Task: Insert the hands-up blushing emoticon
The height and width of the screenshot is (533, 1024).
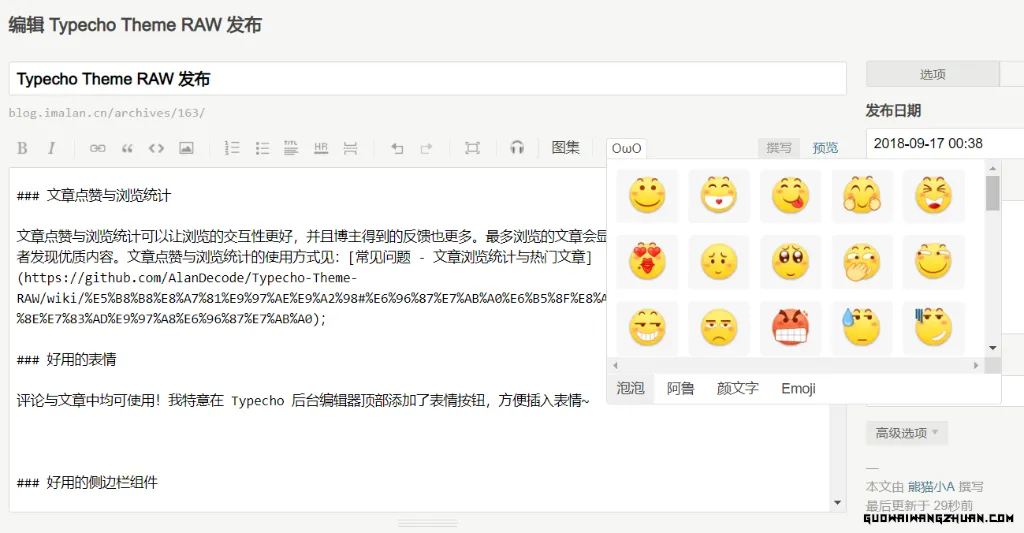Action: click(862, 195)
